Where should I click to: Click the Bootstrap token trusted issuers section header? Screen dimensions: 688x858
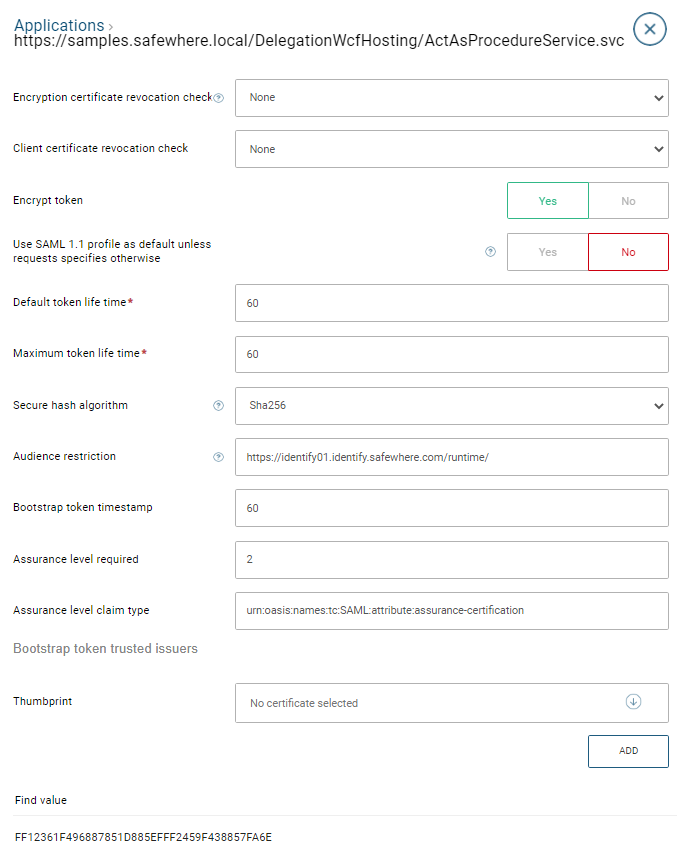[103, 648]
